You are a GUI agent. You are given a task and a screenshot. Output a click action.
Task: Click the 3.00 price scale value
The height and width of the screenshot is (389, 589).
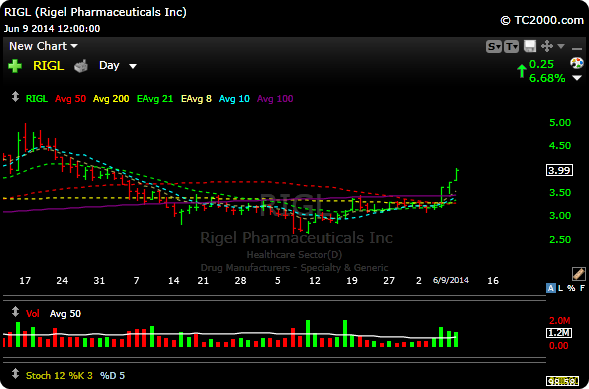(x=560, y=216)
